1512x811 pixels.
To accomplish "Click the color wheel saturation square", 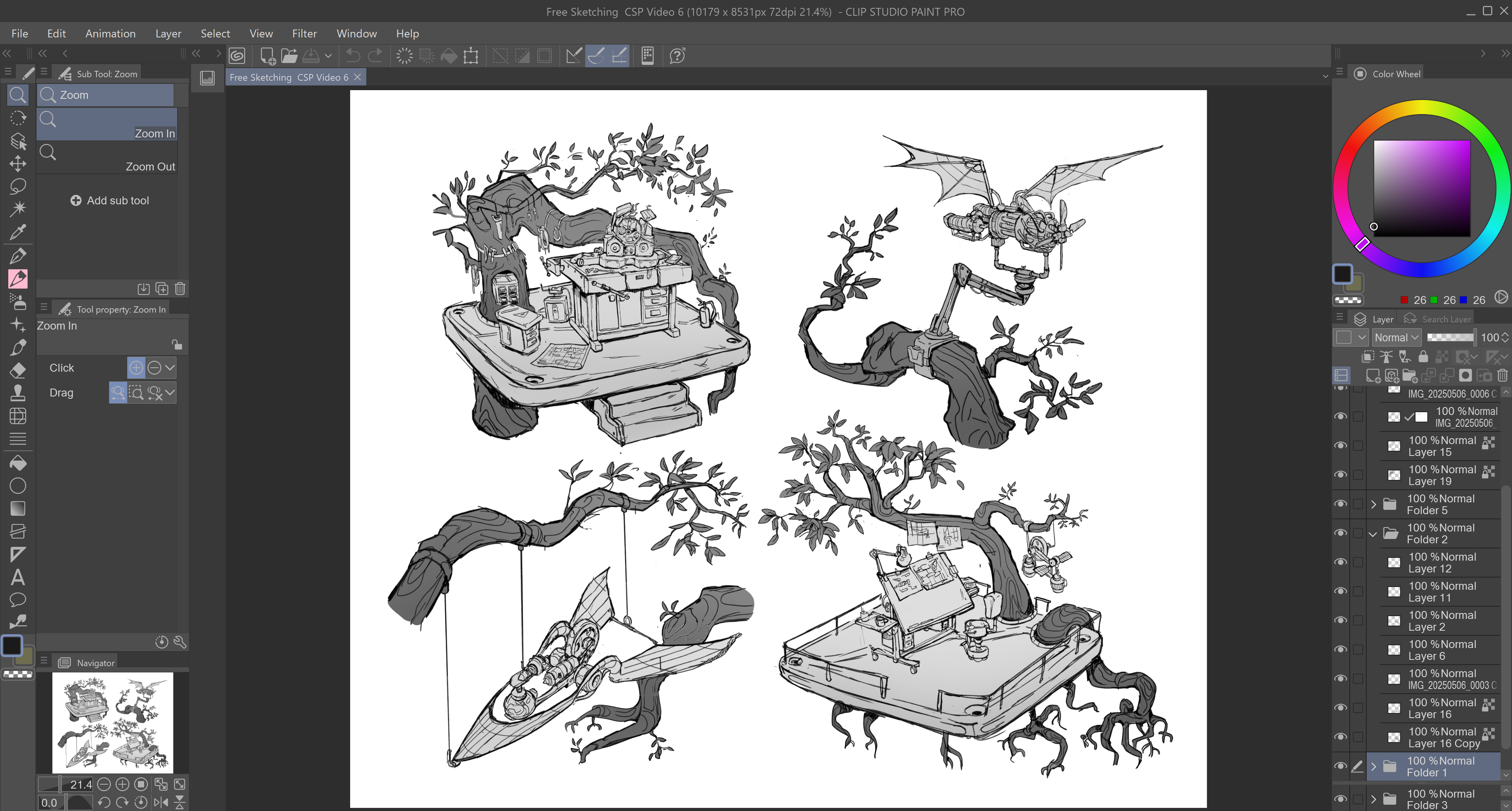I will tap(1421, 188).
